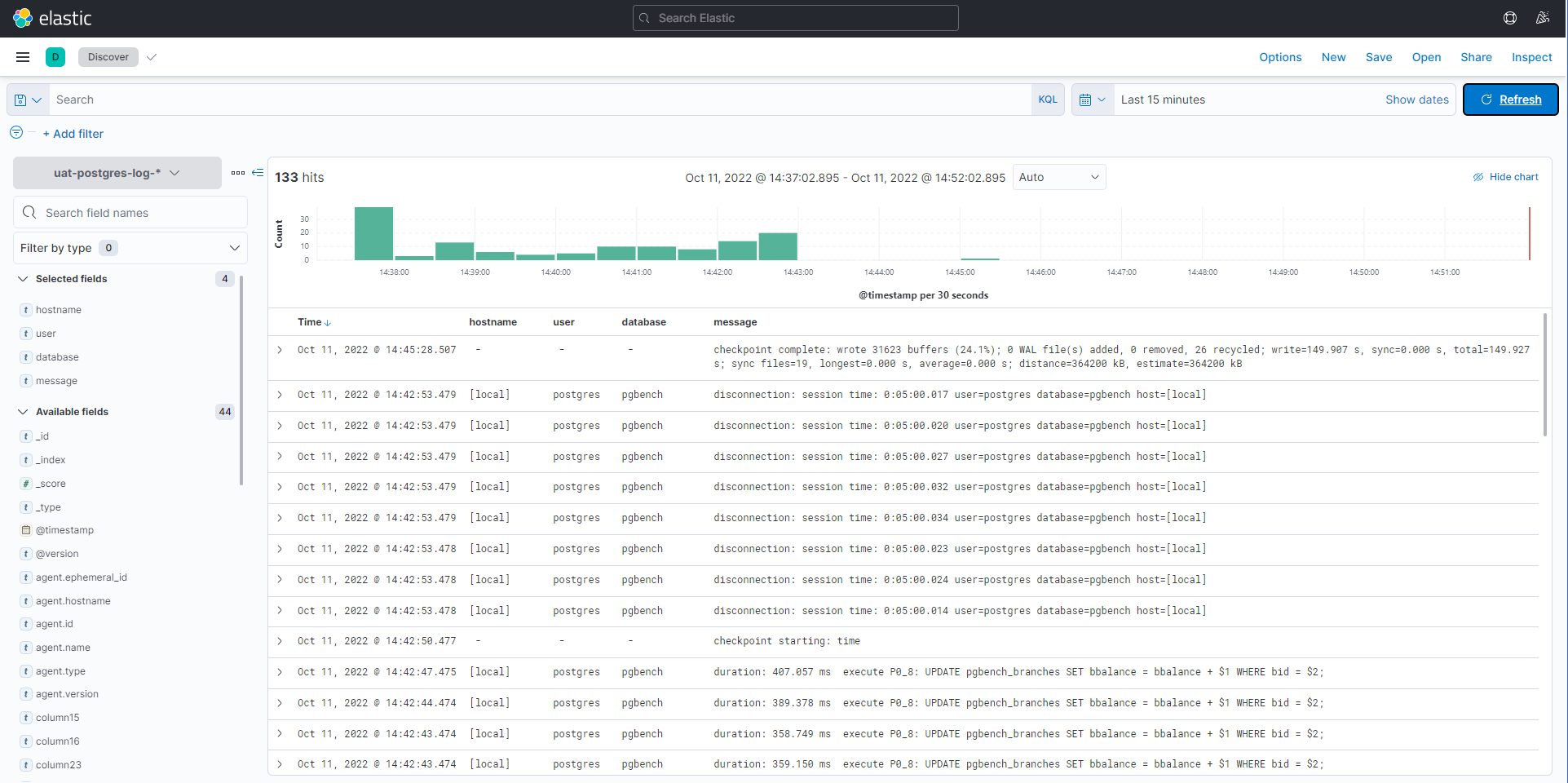1568x783 pixels.
Task: Open the help menu icon
Action: pos(1510,18)
